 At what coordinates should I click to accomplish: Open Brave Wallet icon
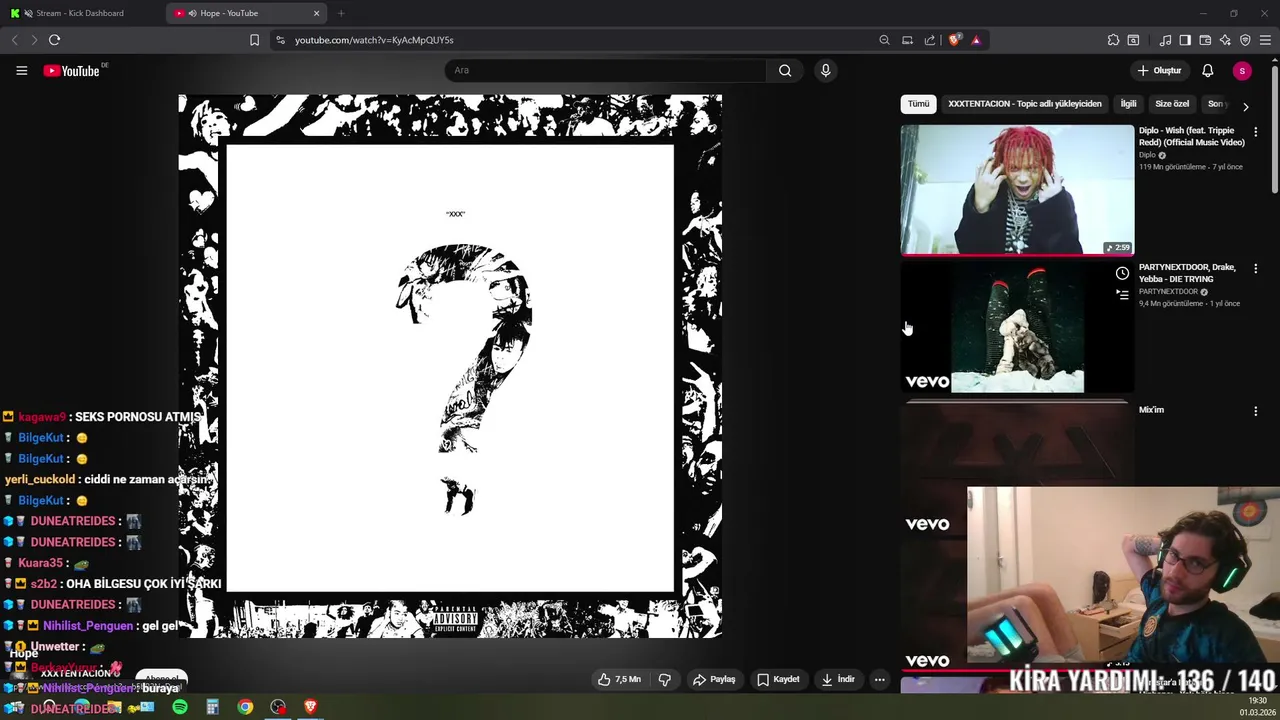coord(1205,40)
